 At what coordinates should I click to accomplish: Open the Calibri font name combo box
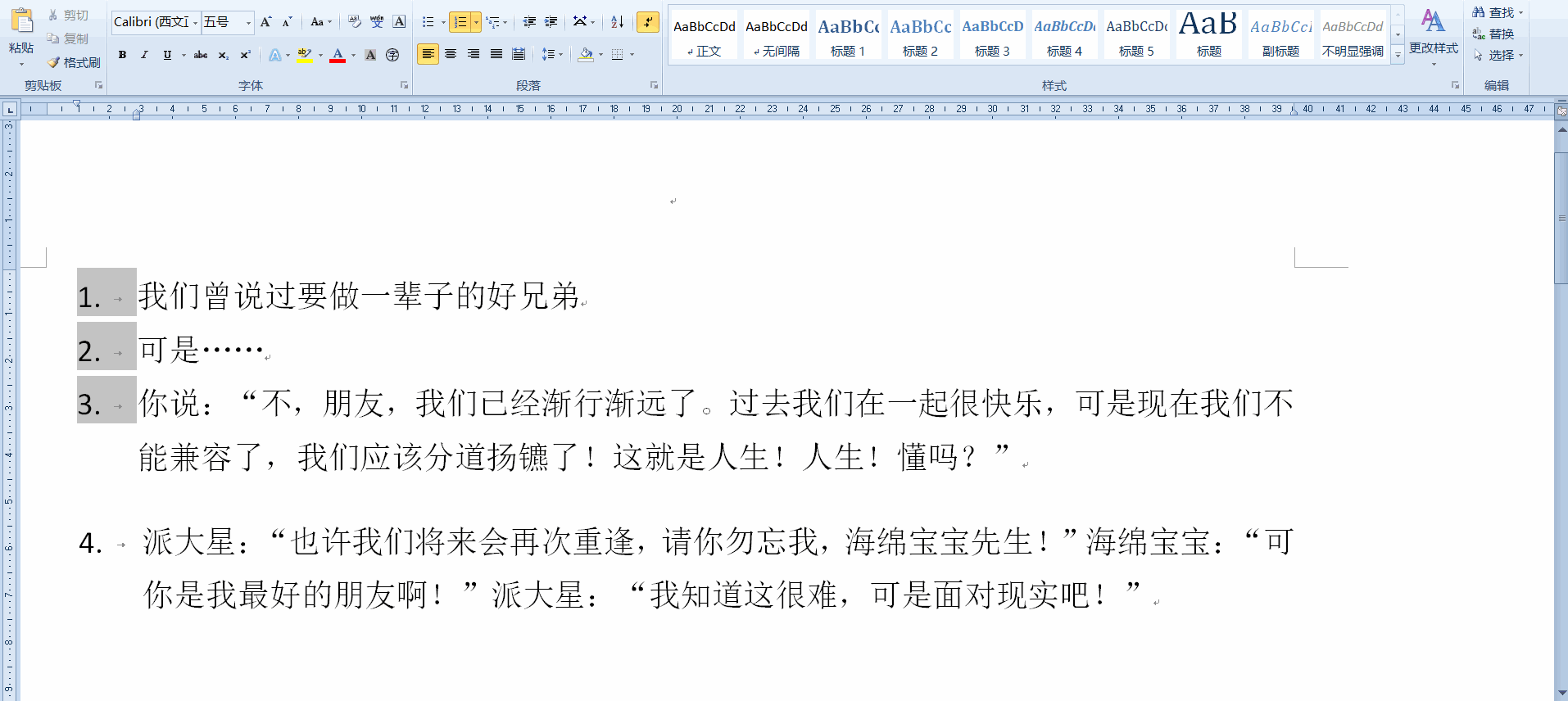coord(156,22)
